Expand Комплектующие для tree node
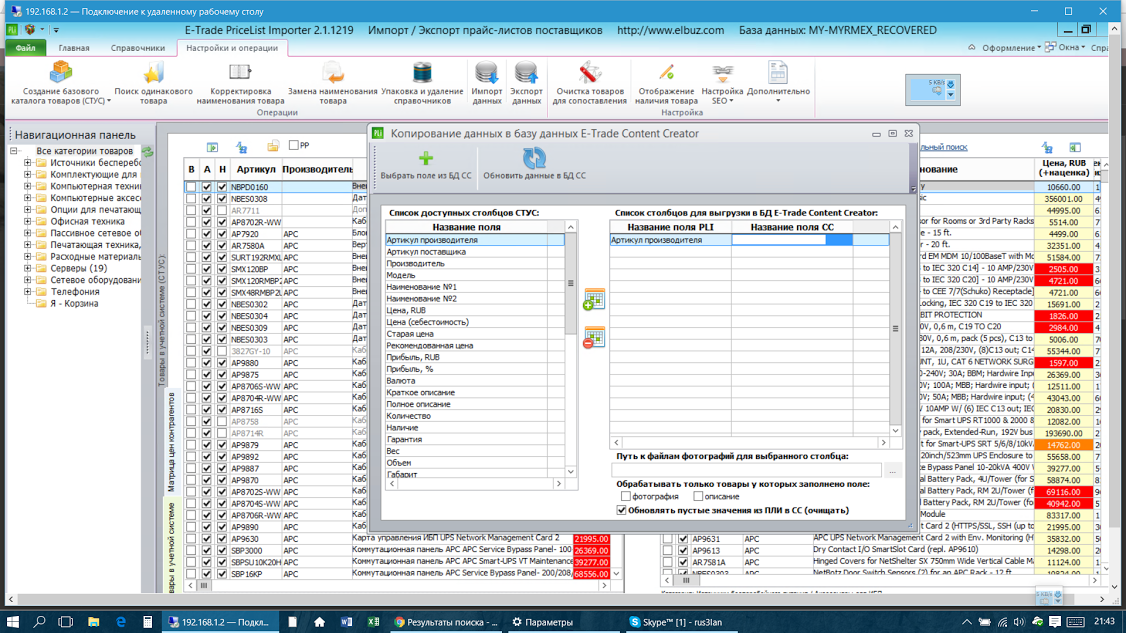This screenshot has width=1126, height=633. pos(27,175)
